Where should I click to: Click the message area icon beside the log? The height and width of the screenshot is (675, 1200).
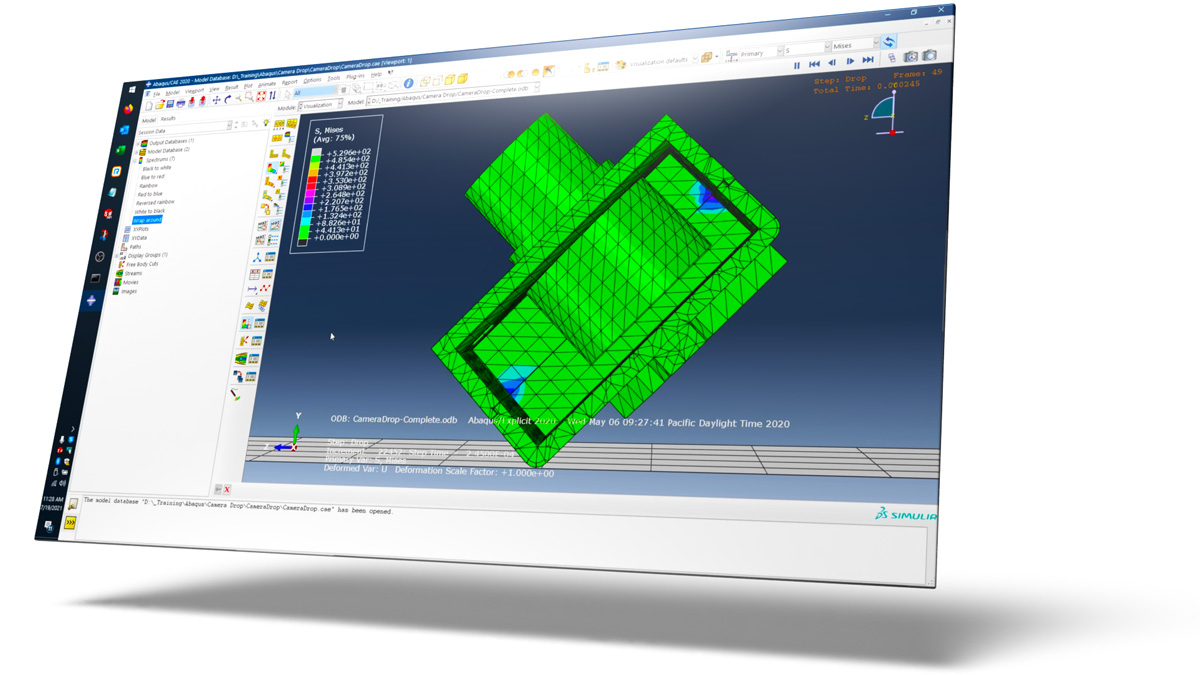(x=73, y=505)
